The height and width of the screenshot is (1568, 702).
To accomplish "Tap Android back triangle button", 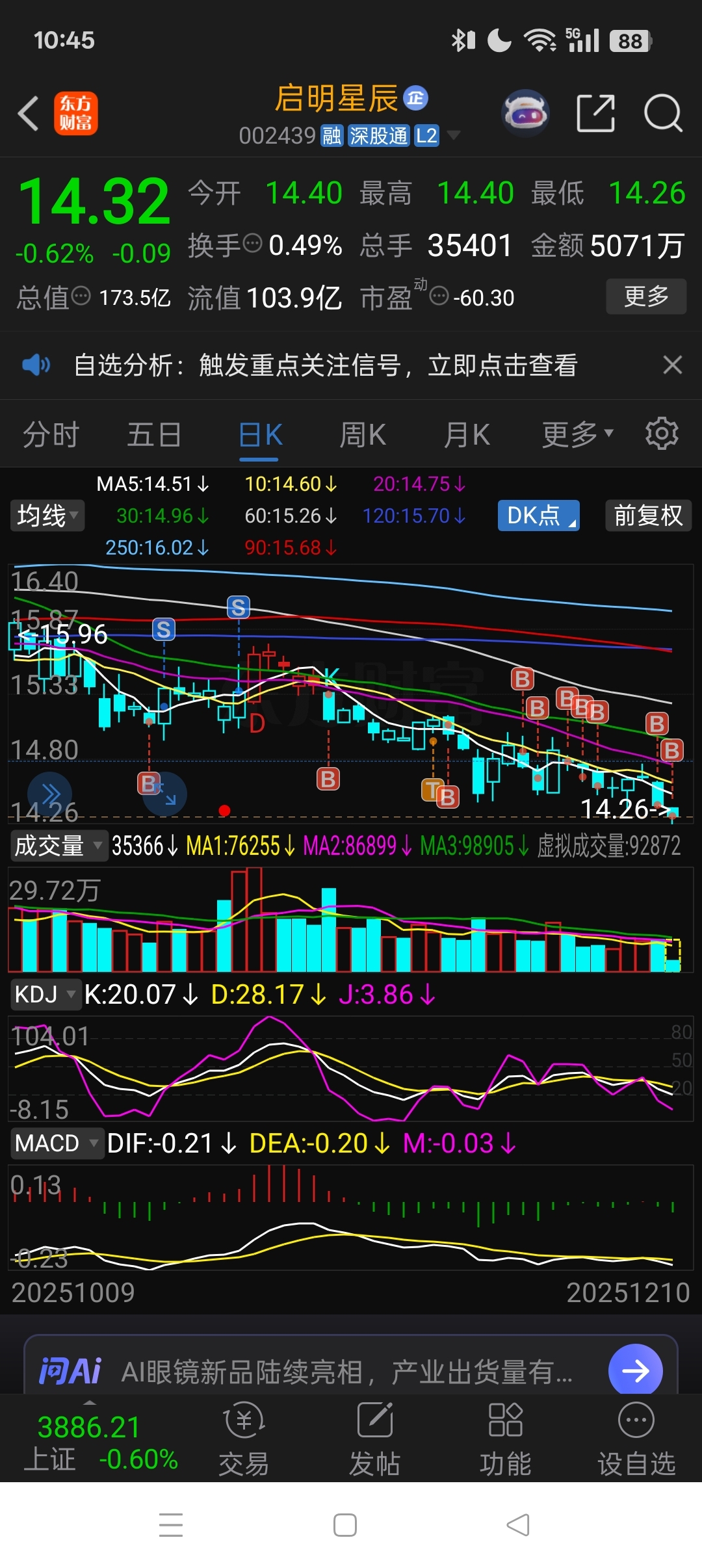I will click(519, 1524).
